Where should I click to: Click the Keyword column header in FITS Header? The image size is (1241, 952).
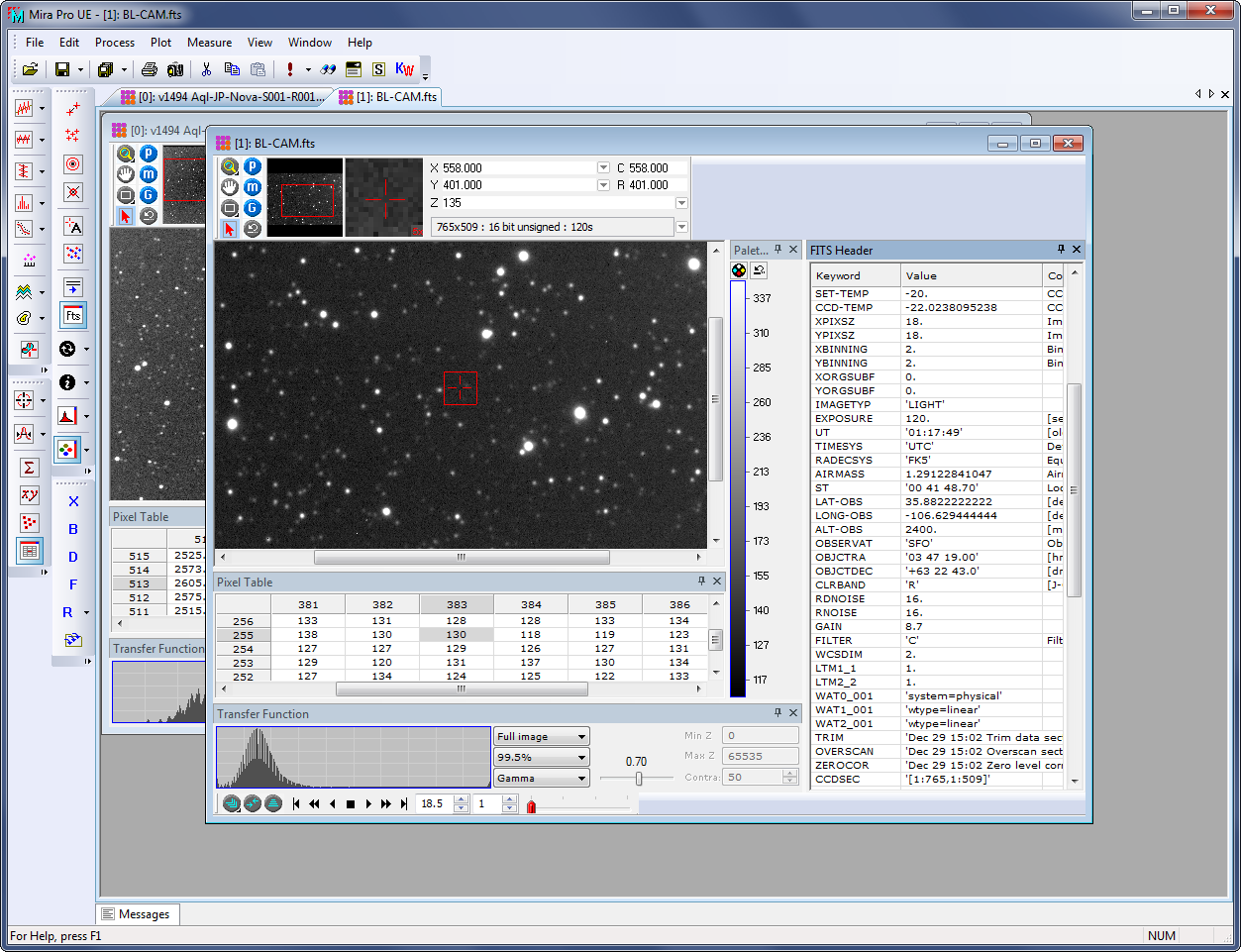(856, 275)
